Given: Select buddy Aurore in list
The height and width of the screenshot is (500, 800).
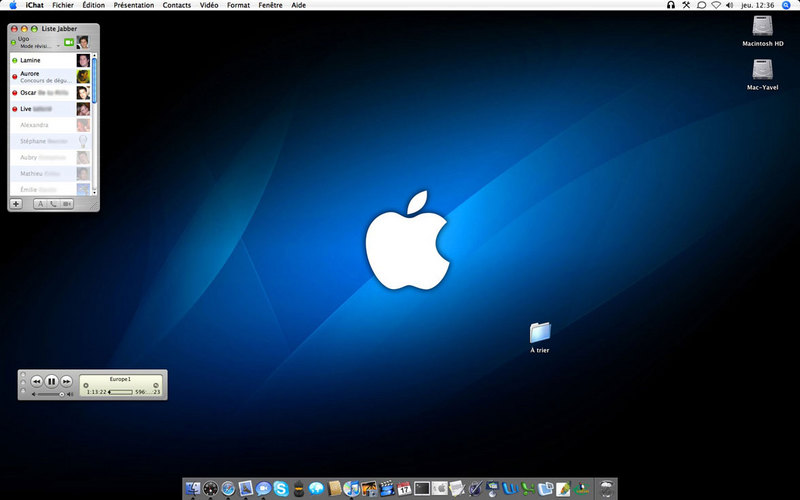Looking at the screenshot, I should tap(50, 77).
